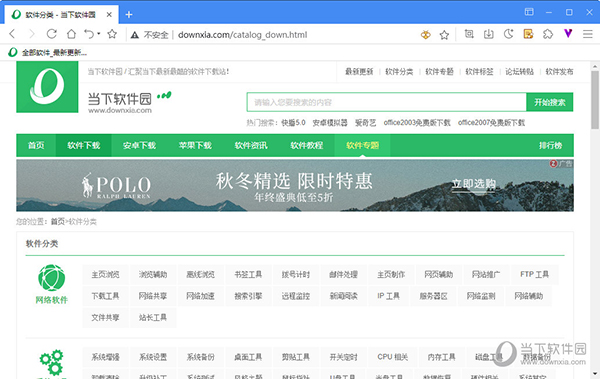Viewport: 600px width, 379px height.
Task: Click the vertical page scrollbar thumb
Action: 595,100
